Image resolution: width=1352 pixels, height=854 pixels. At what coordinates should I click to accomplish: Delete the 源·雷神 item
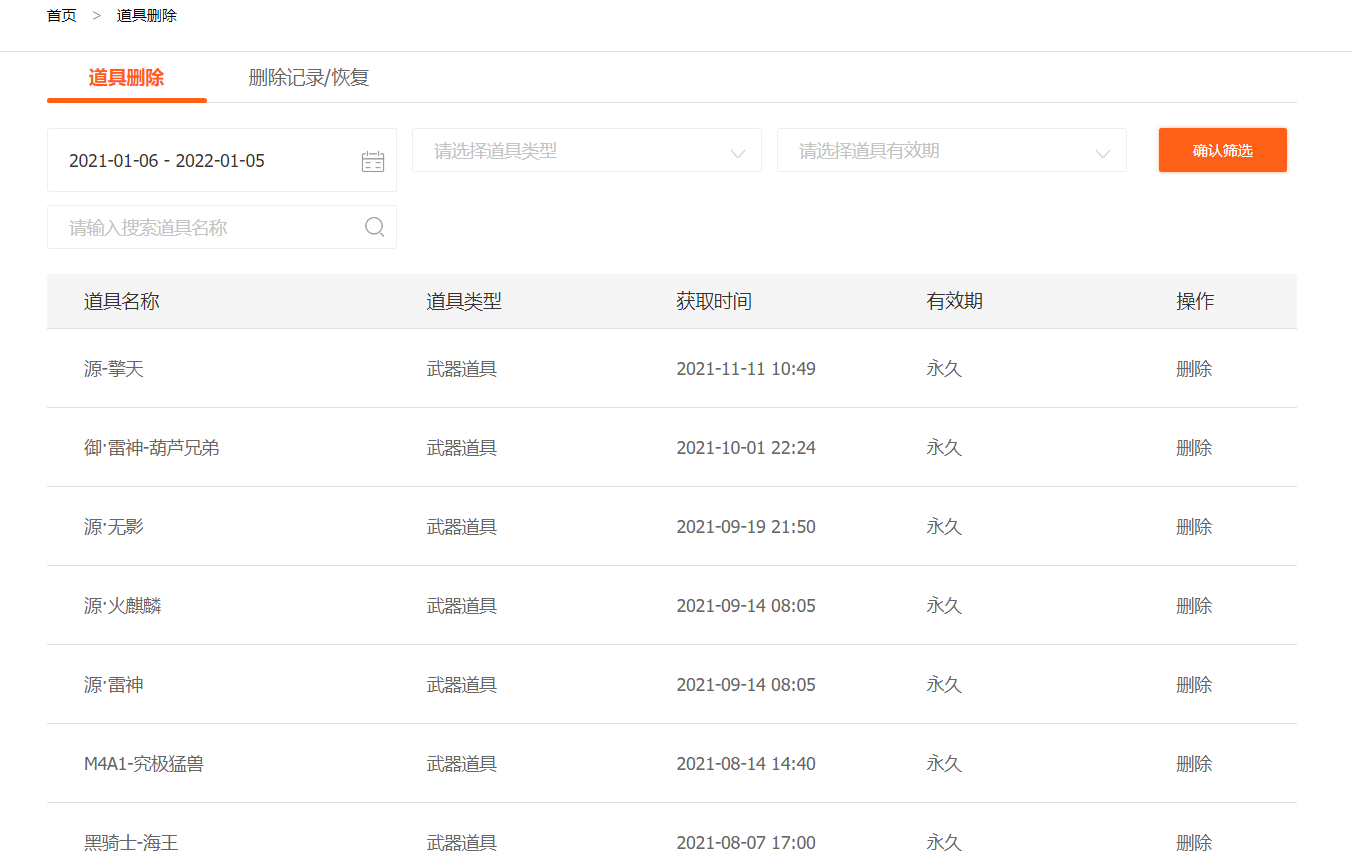point(1194,685)
